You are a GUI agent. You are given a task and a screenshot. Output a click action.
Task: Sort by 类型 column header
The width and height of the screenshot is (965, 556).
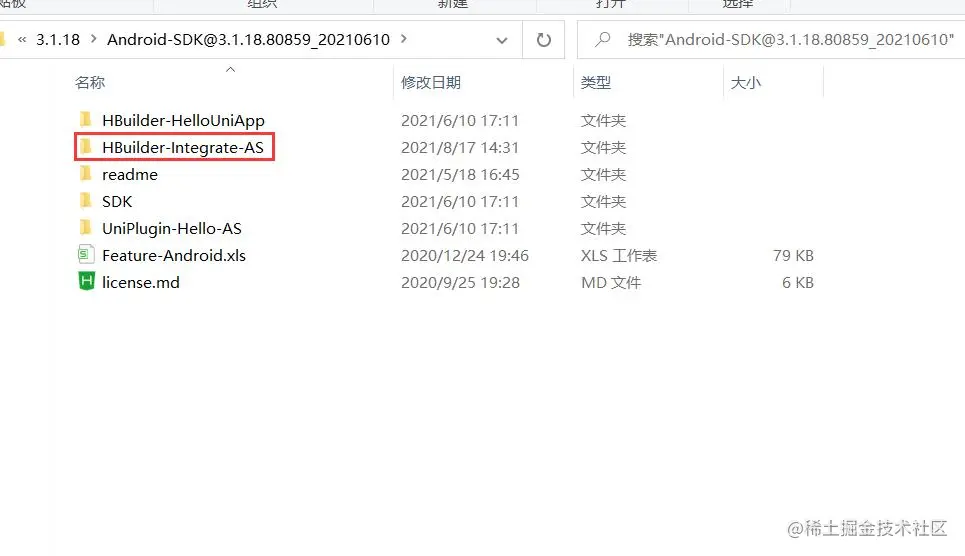596,83
